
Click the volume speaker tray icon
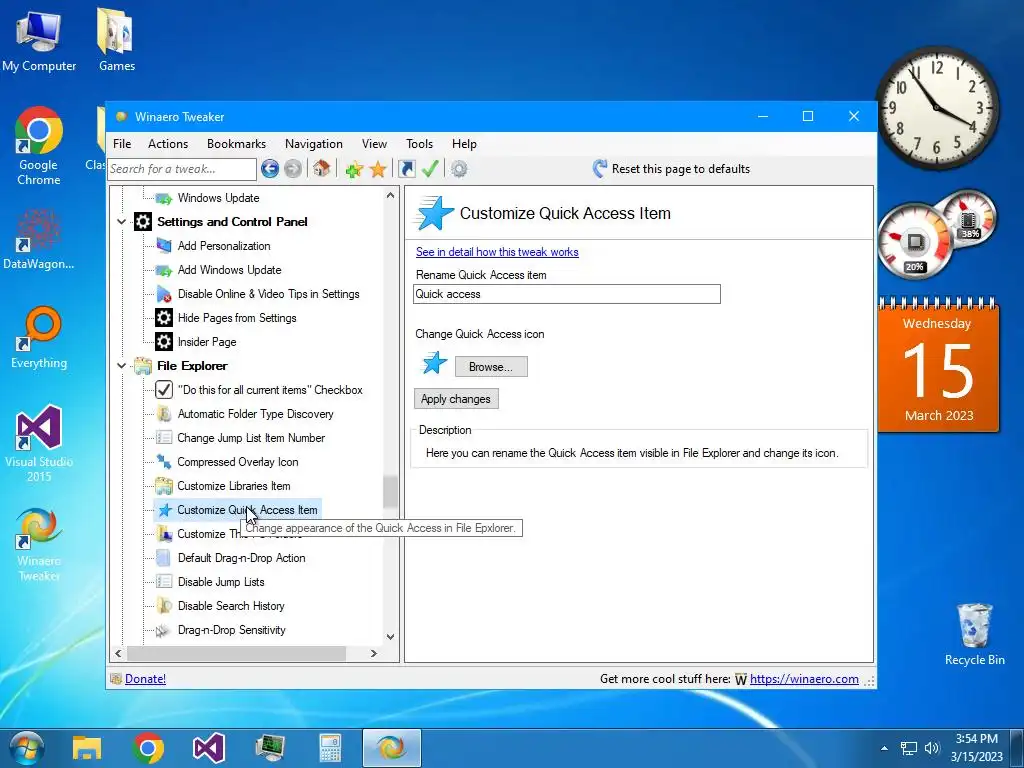[x=932, y=748]
